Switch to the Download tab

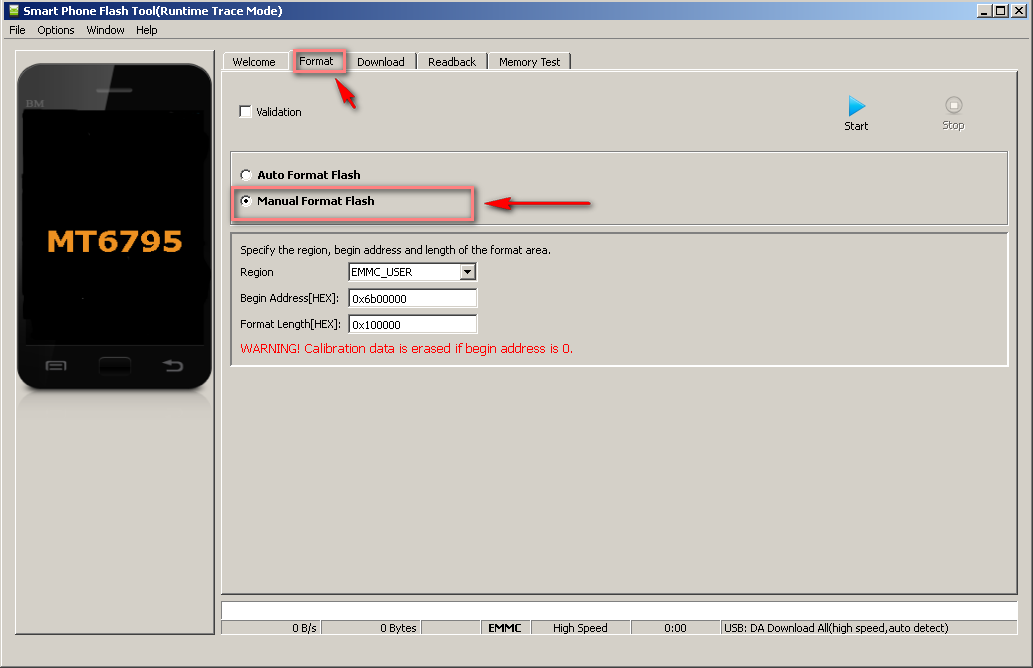380,62
